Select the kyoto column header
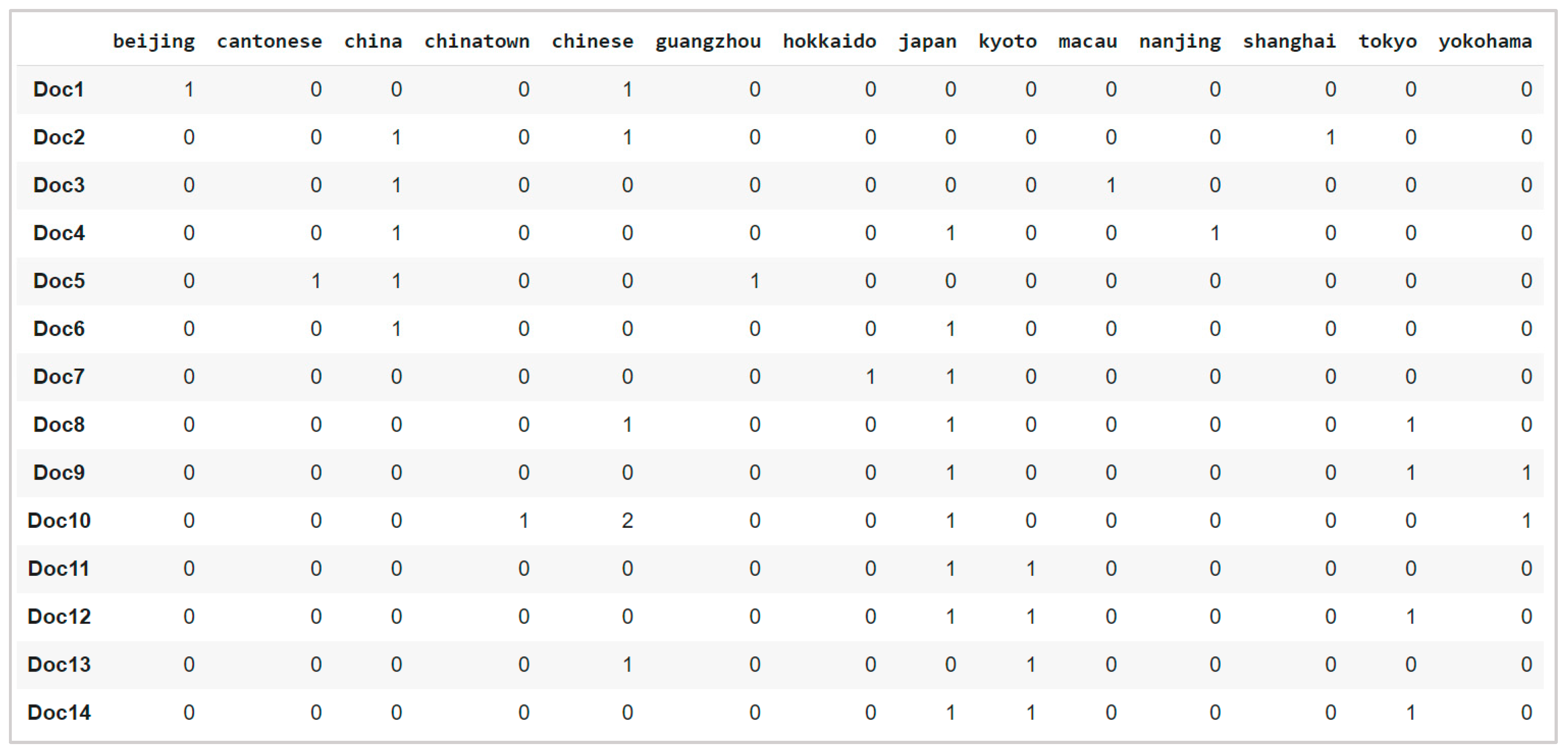Screen dimensions: 1568x753 pyautogui.click(x=1007, y=42)
